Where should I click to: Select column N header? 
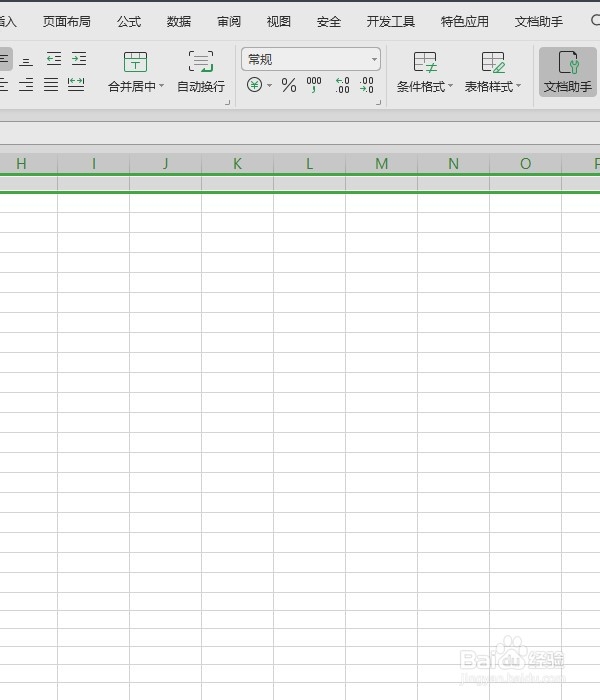(x=454, y=164)
